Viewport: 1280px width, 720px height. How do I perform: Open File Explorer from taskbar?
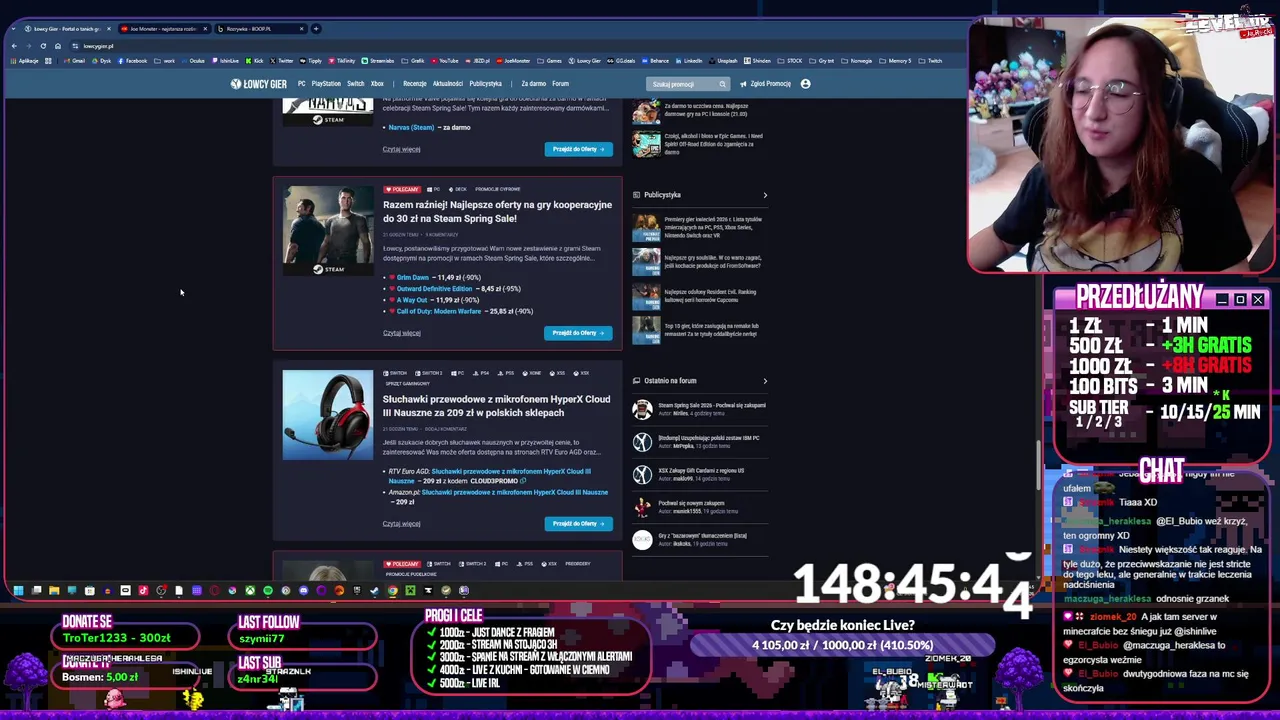pos(54,590)
